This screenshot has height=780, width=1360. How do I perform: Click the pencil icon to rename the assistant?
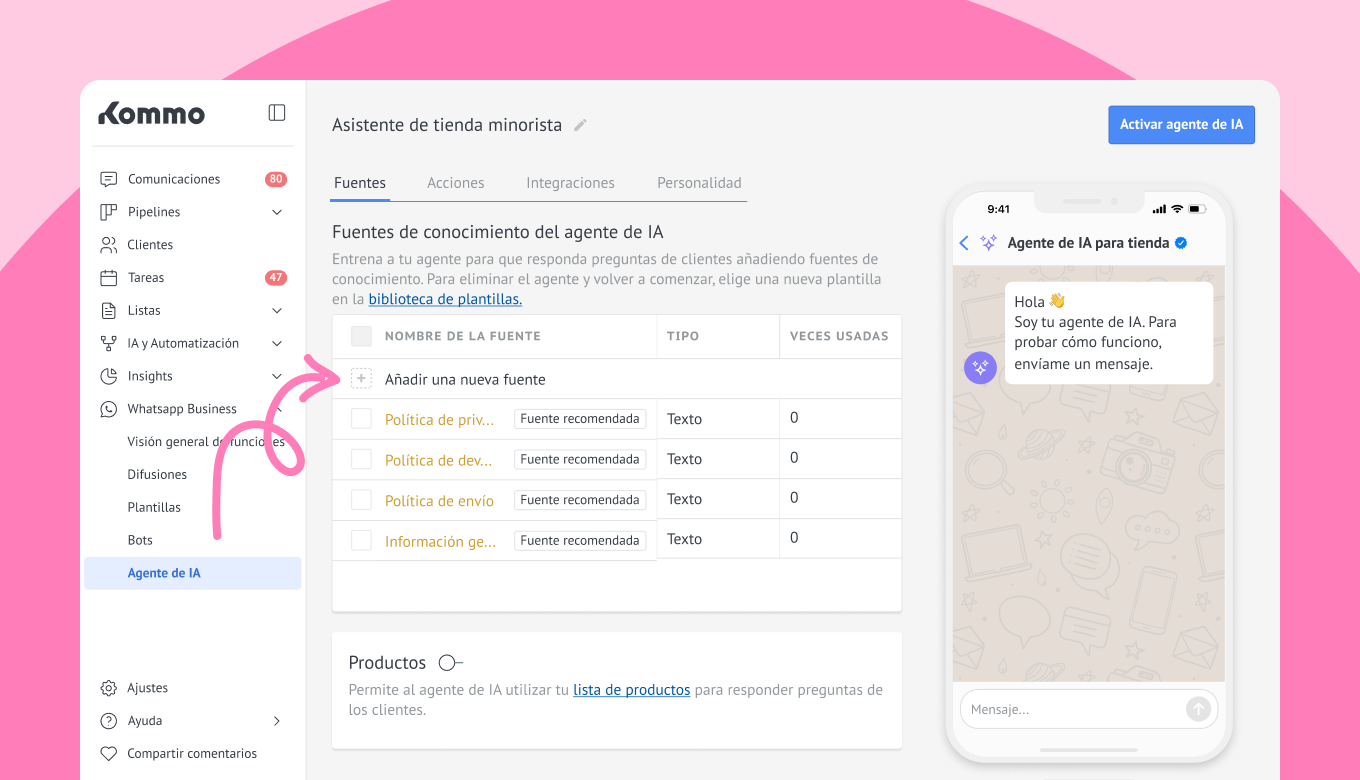580,126
